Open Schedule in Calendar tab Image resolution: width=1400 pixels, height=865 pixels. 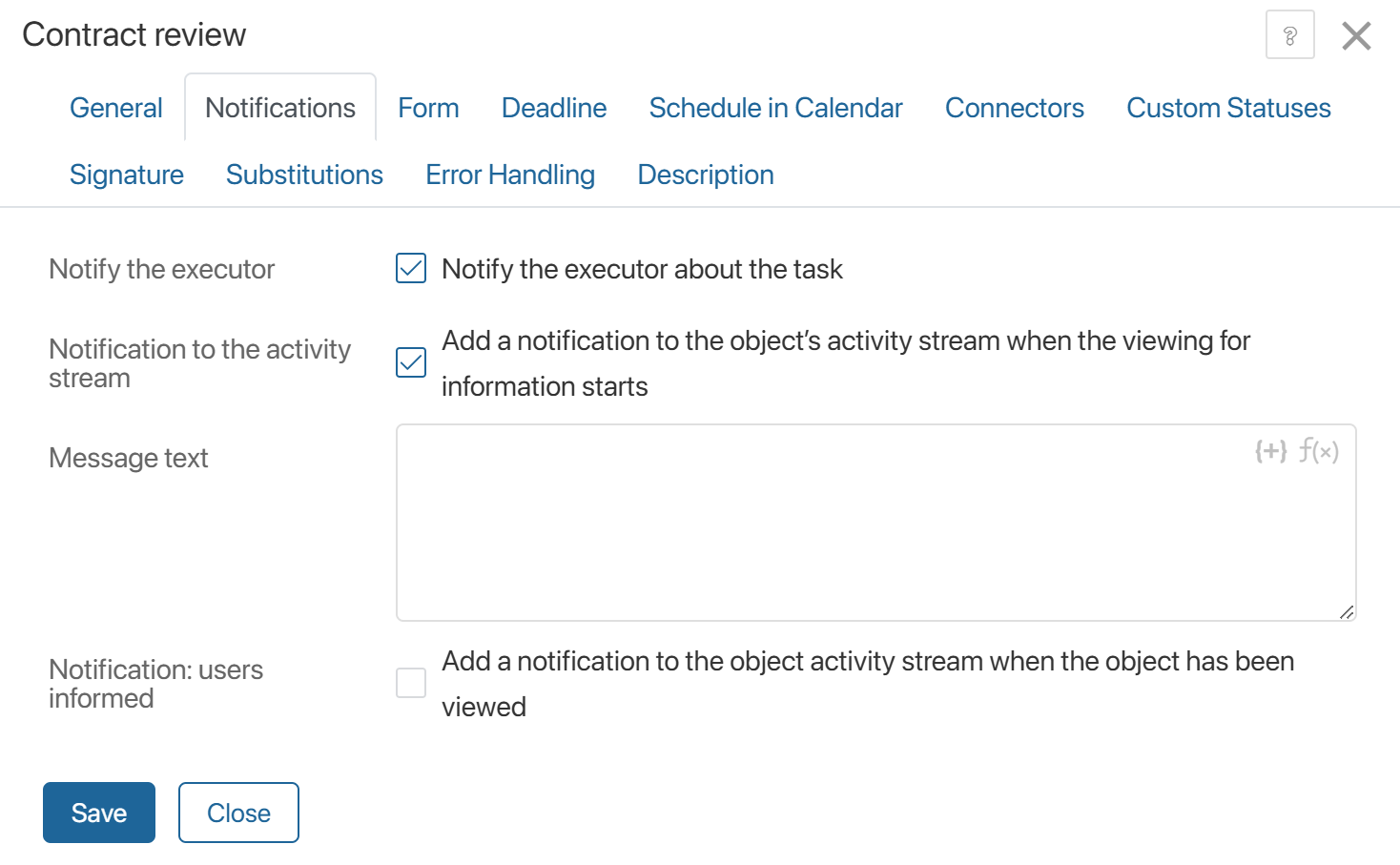(775, 109)
